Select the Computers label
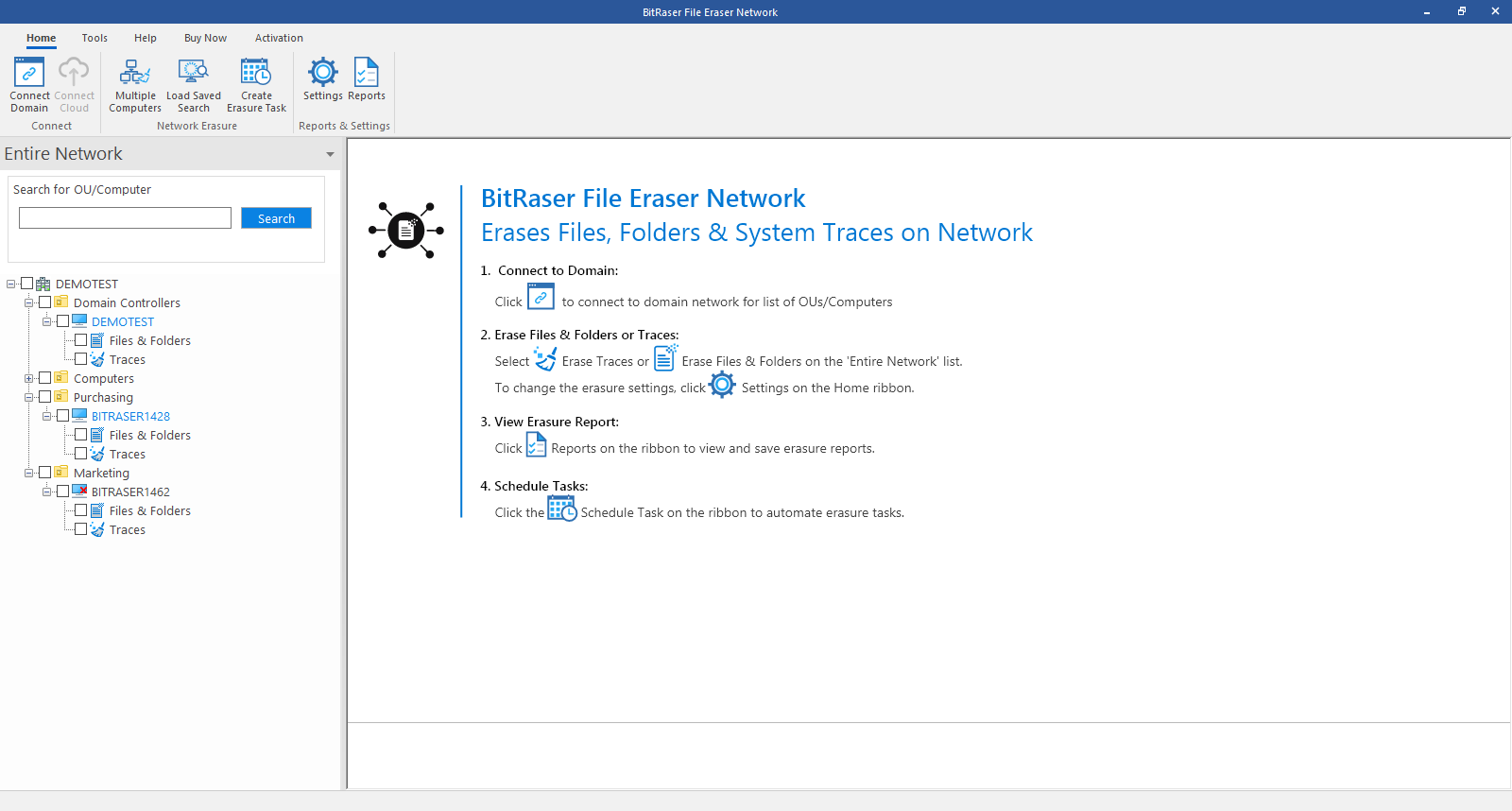The height and width of the screenshot is (811, 1512). pyautogui.click(x=104, y=378)
